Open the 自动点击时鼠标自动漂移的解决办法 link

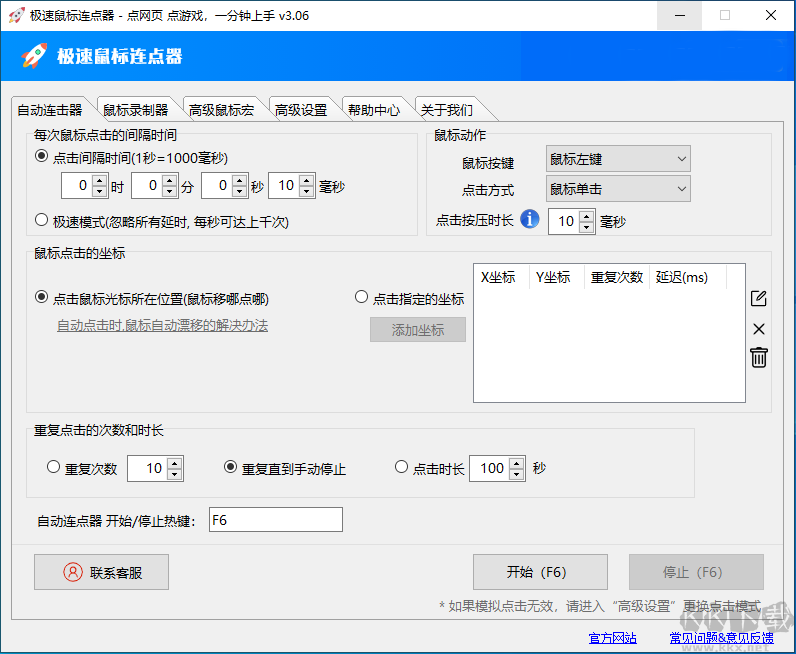162,325
